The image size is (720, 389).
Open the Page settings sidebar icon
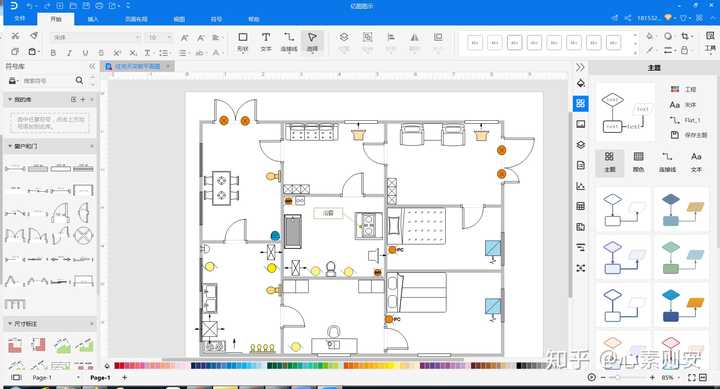[580, 165]
